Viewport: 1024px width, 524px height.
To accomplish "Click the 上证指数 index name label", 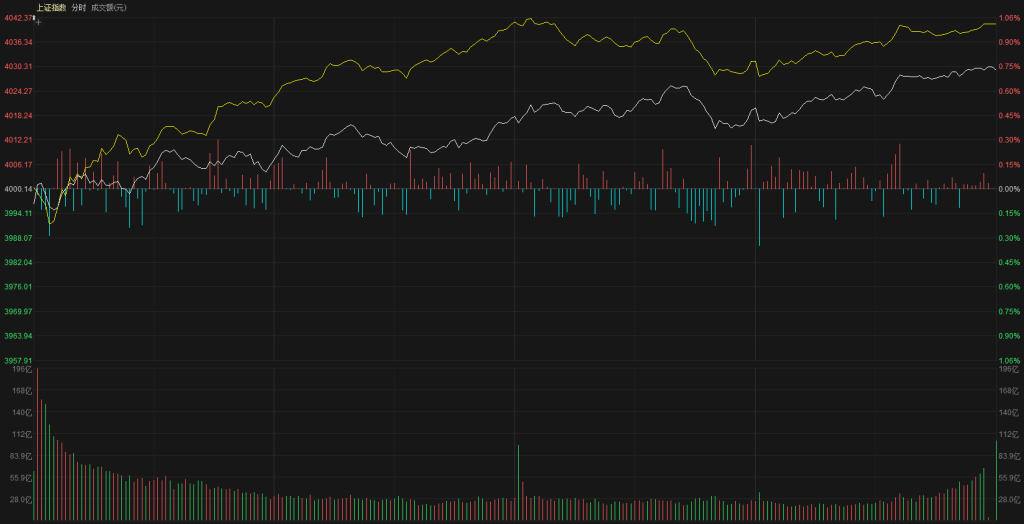I will coord(53,7).
